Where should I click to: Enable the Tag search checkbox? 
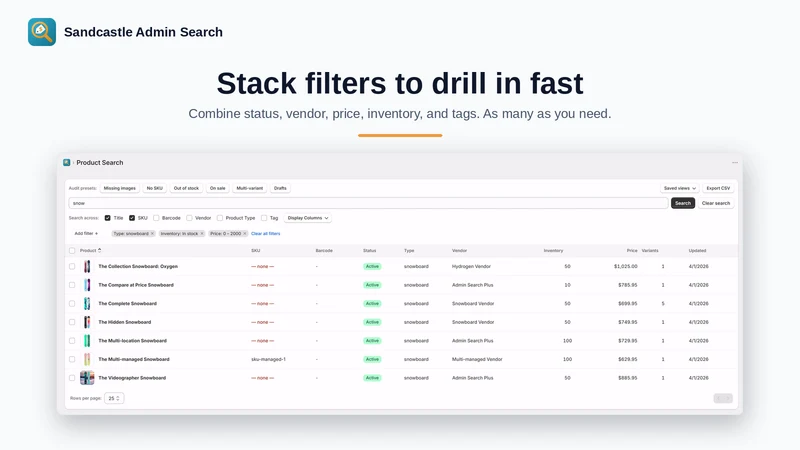[264, 218]
